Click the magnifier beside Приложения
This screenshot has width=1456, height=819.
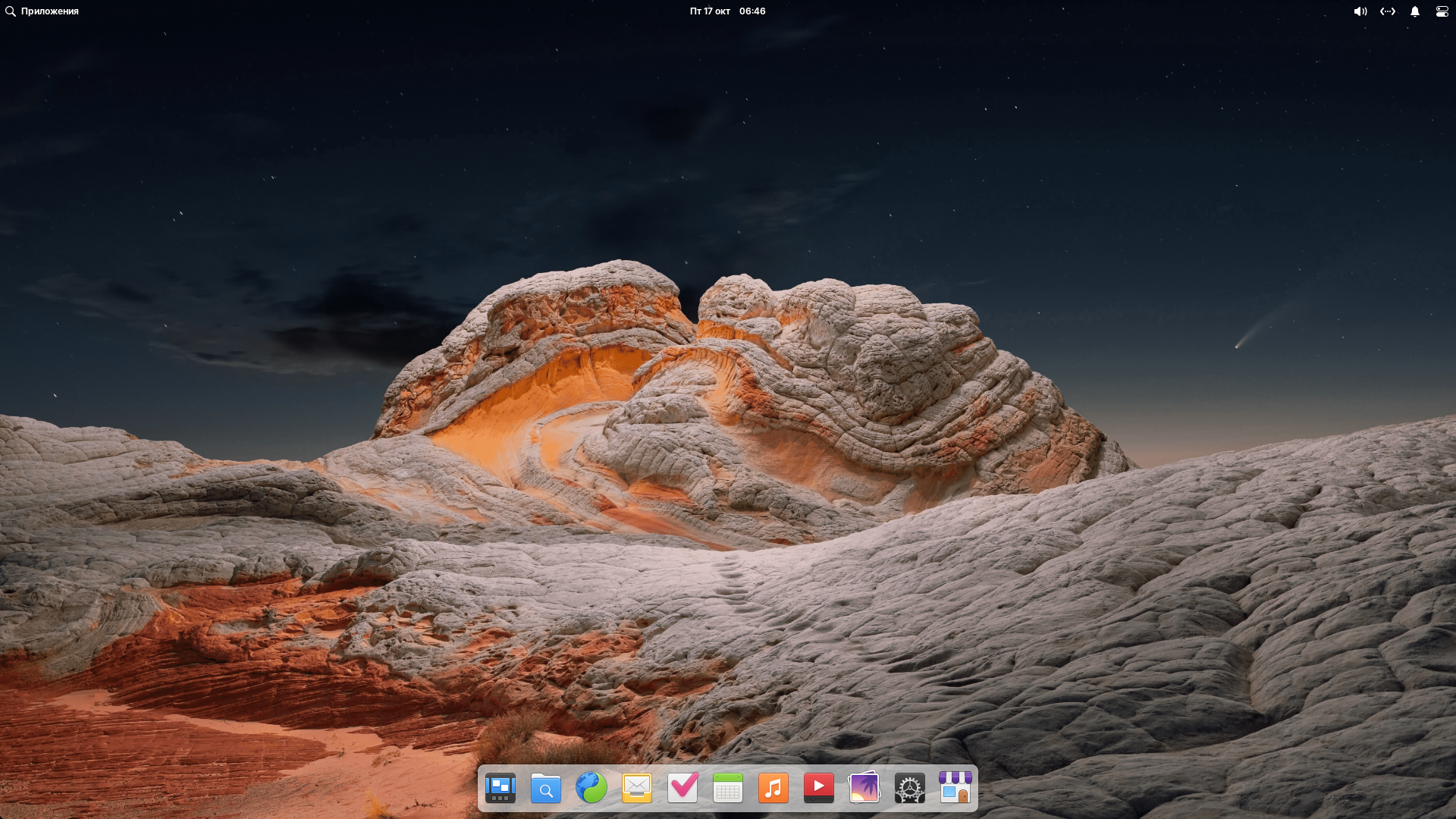(x=11, y=11)
